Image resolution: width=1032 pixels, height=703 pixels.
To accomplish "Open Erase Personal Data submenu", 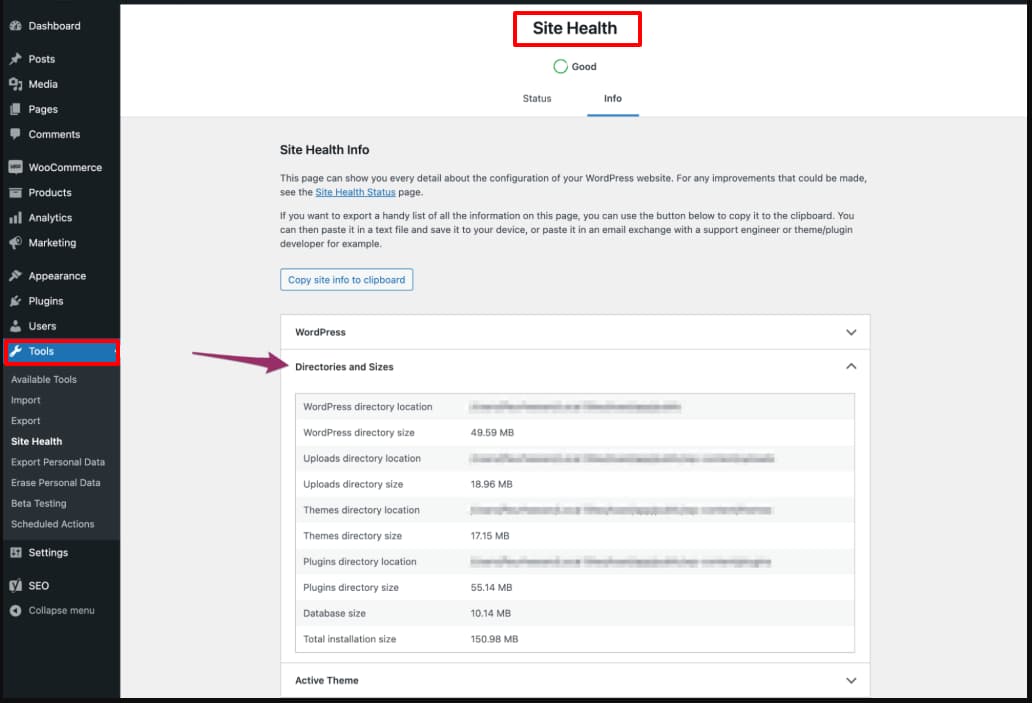I will tap(55, 482).
